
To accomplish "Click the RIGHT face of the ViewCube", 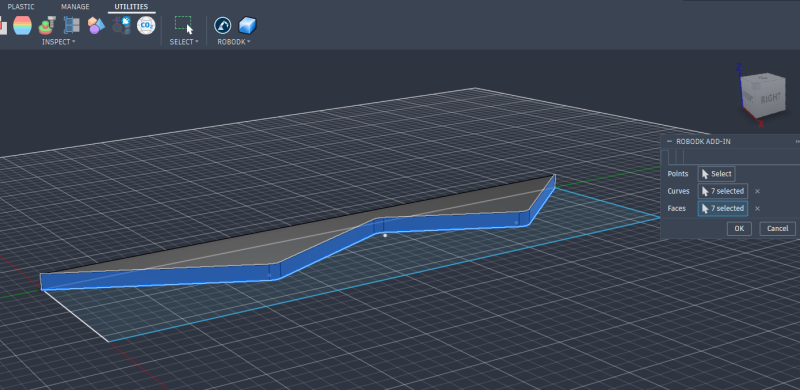I will pos(770,98).
